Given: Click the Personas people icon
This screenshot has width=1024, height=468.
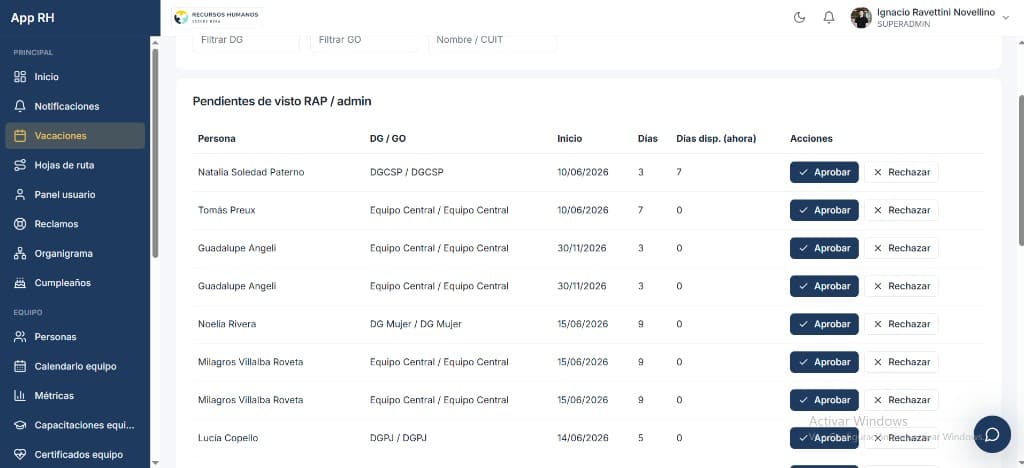Looking at the screenshot, I should coord(20,337).
